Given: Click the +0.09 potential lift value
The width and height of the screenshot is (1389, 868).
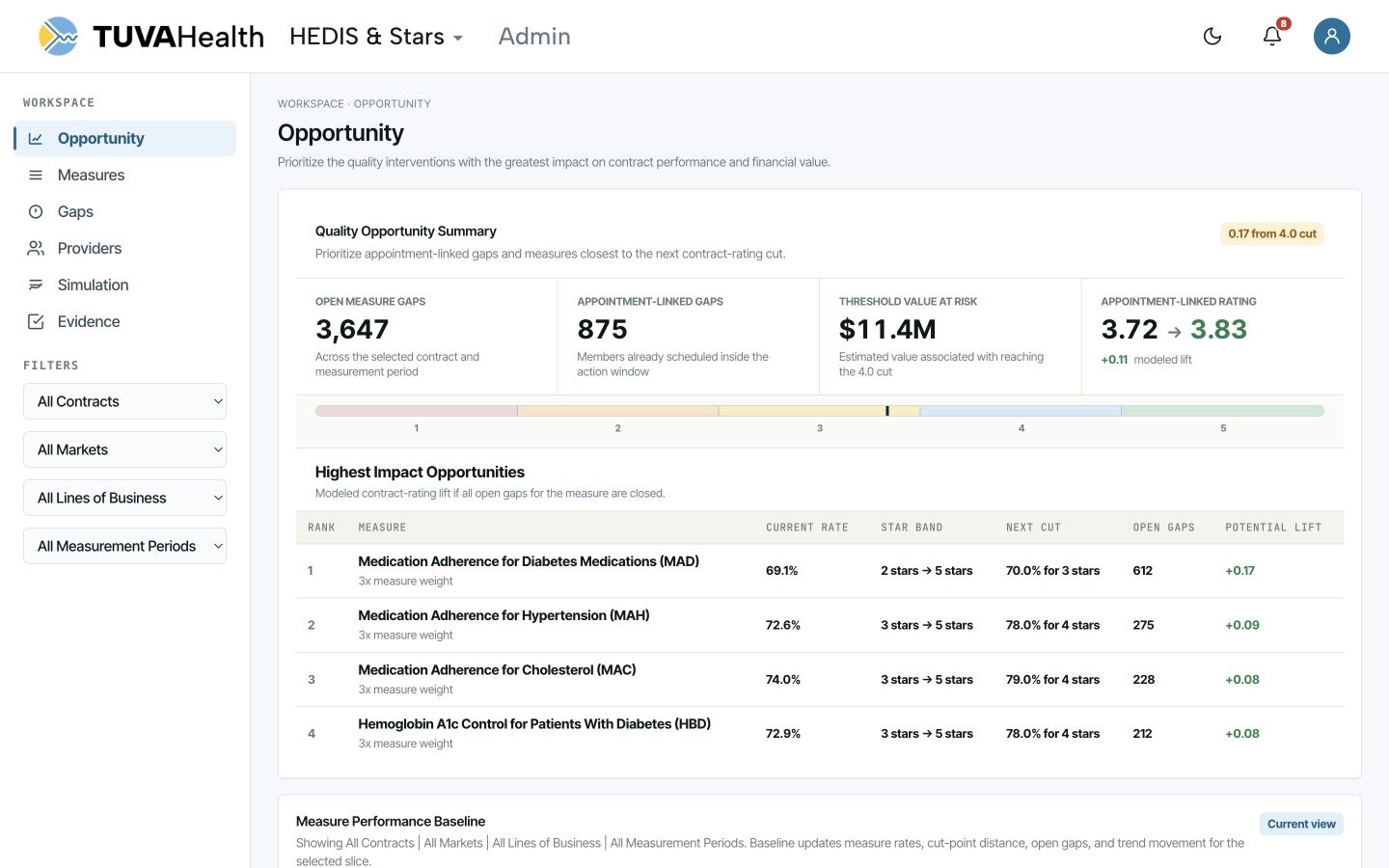Looking at the screenshot, I should pyautogui.click(x=1242, y=625).
